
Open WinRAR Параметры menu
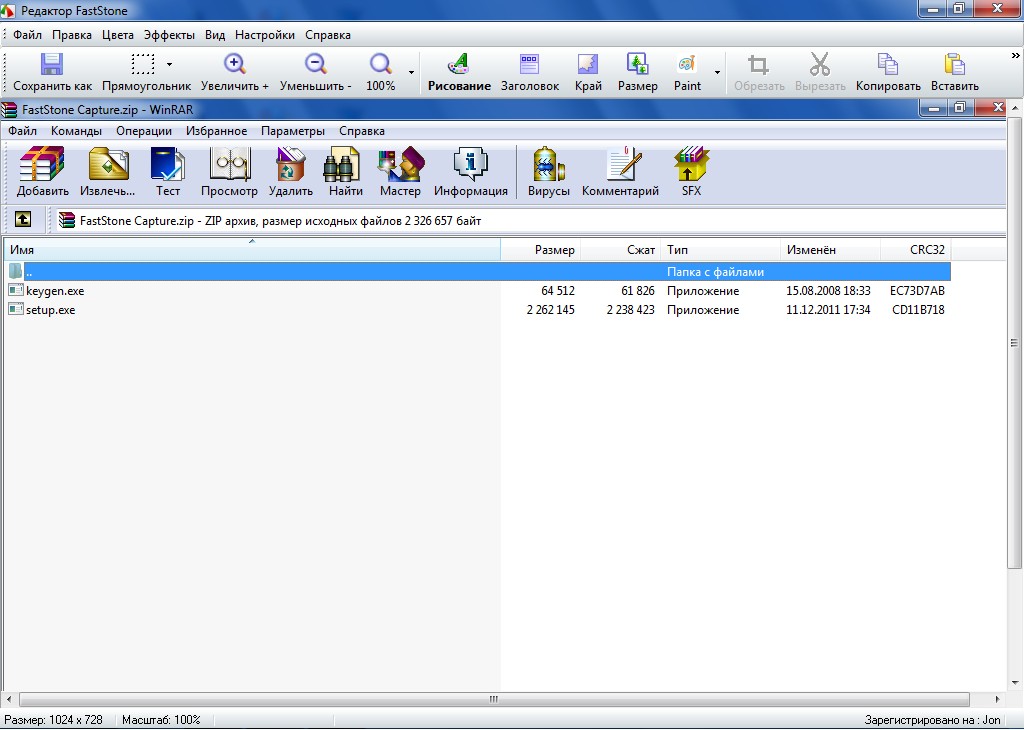point(293,131)
